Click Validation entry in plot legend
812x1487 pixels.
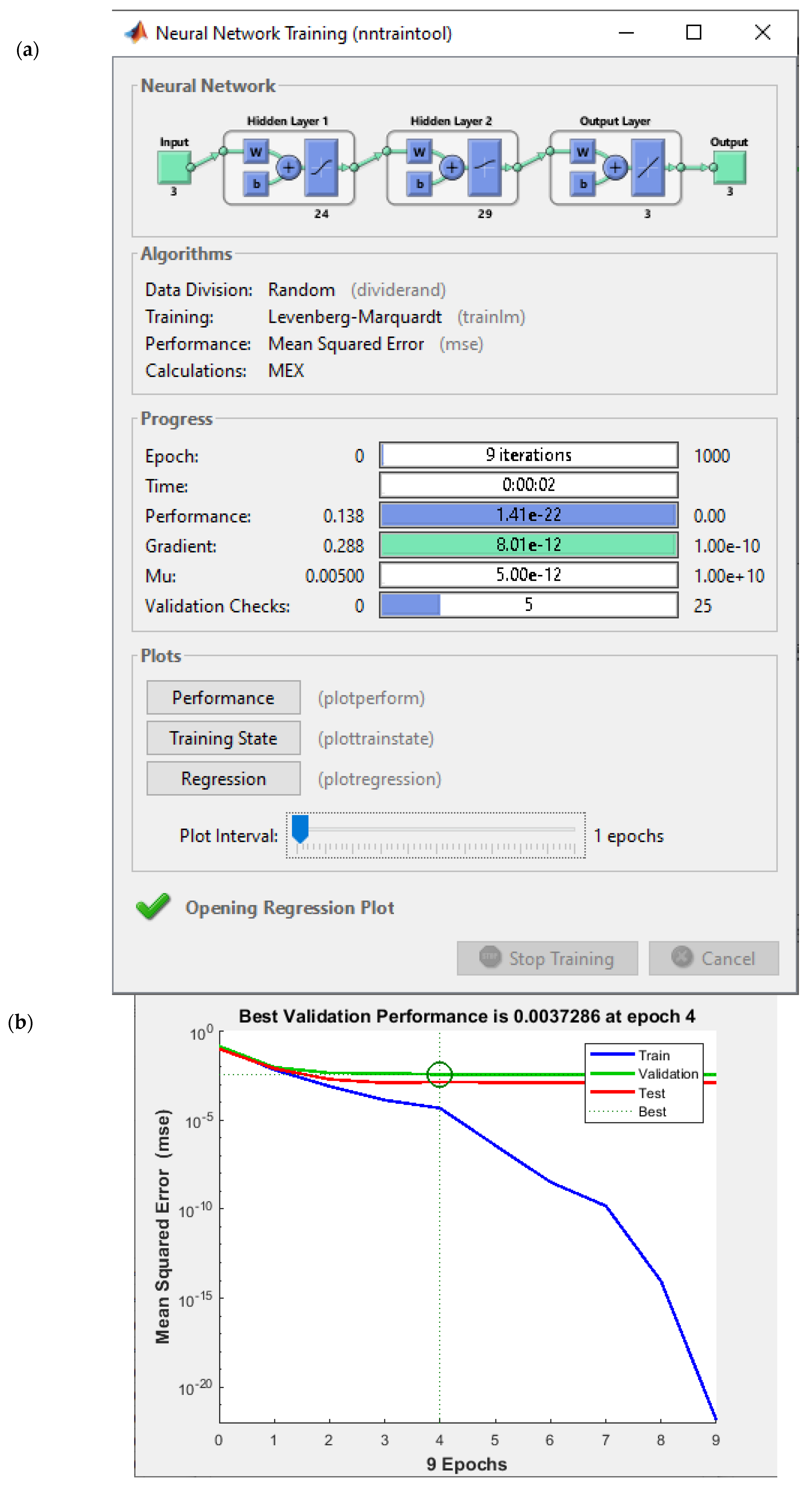click(667, 1074)
